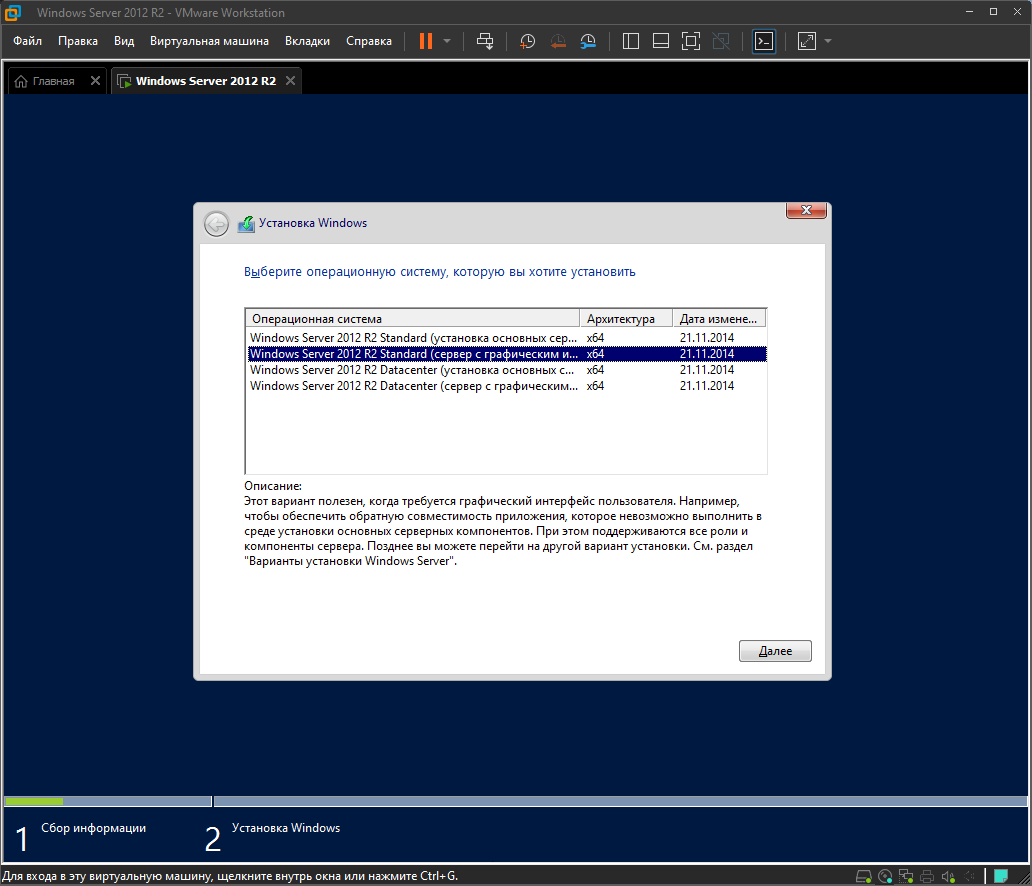Open the Виртуальная машина menu
1032x886 pixels.
pyautogui.click(x=209, y=41)
